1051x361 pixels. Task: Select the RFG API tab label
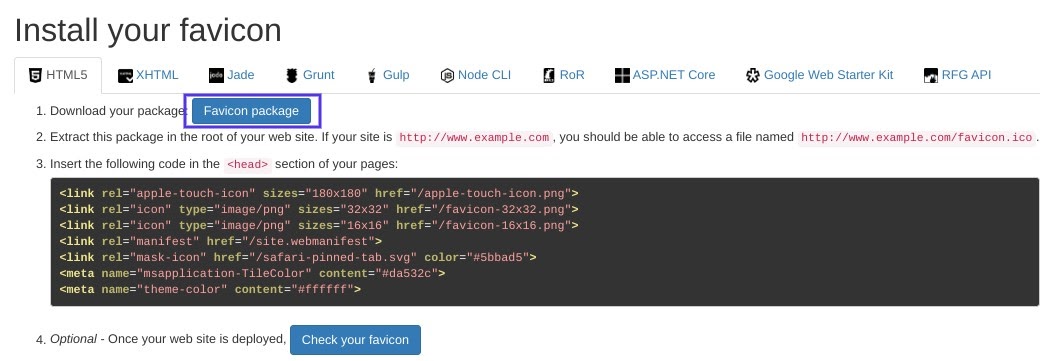tap(966, 75)
